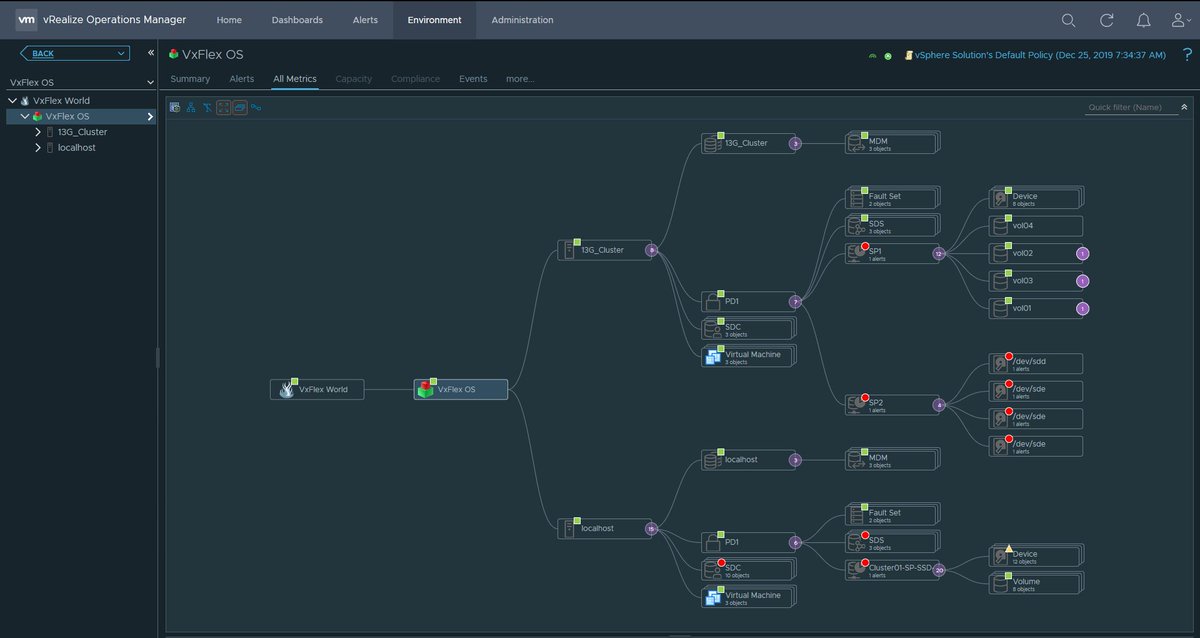The width and height of the screenshot is (1200, 638).
Task: Click the arrow beside selected VxFlex OS row
Action: [150, 117]
